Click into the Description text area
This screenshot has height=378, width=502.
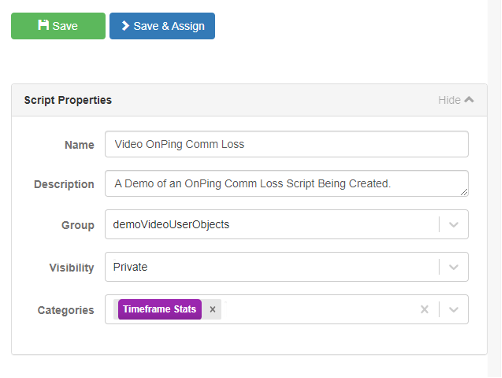(287, 184)
